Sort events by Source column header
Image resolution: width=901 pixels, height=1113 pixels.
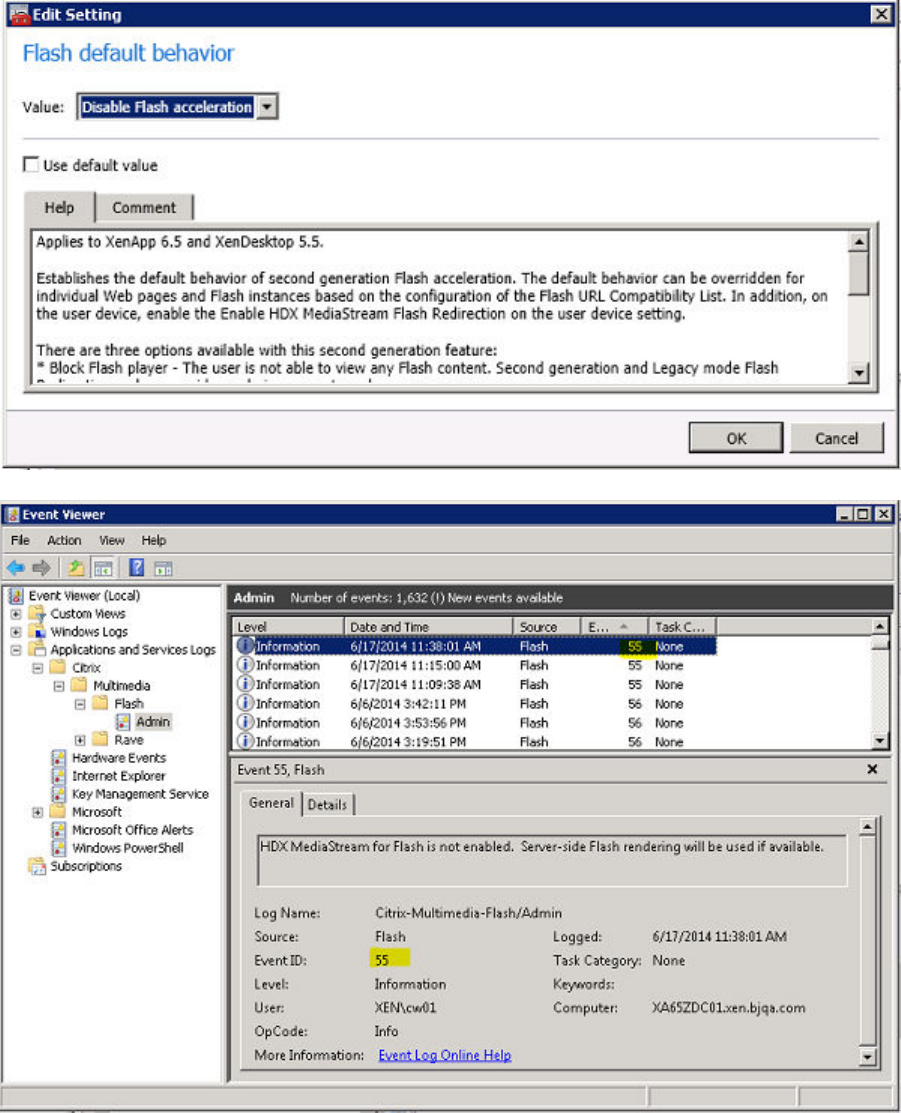pos(547,627)
